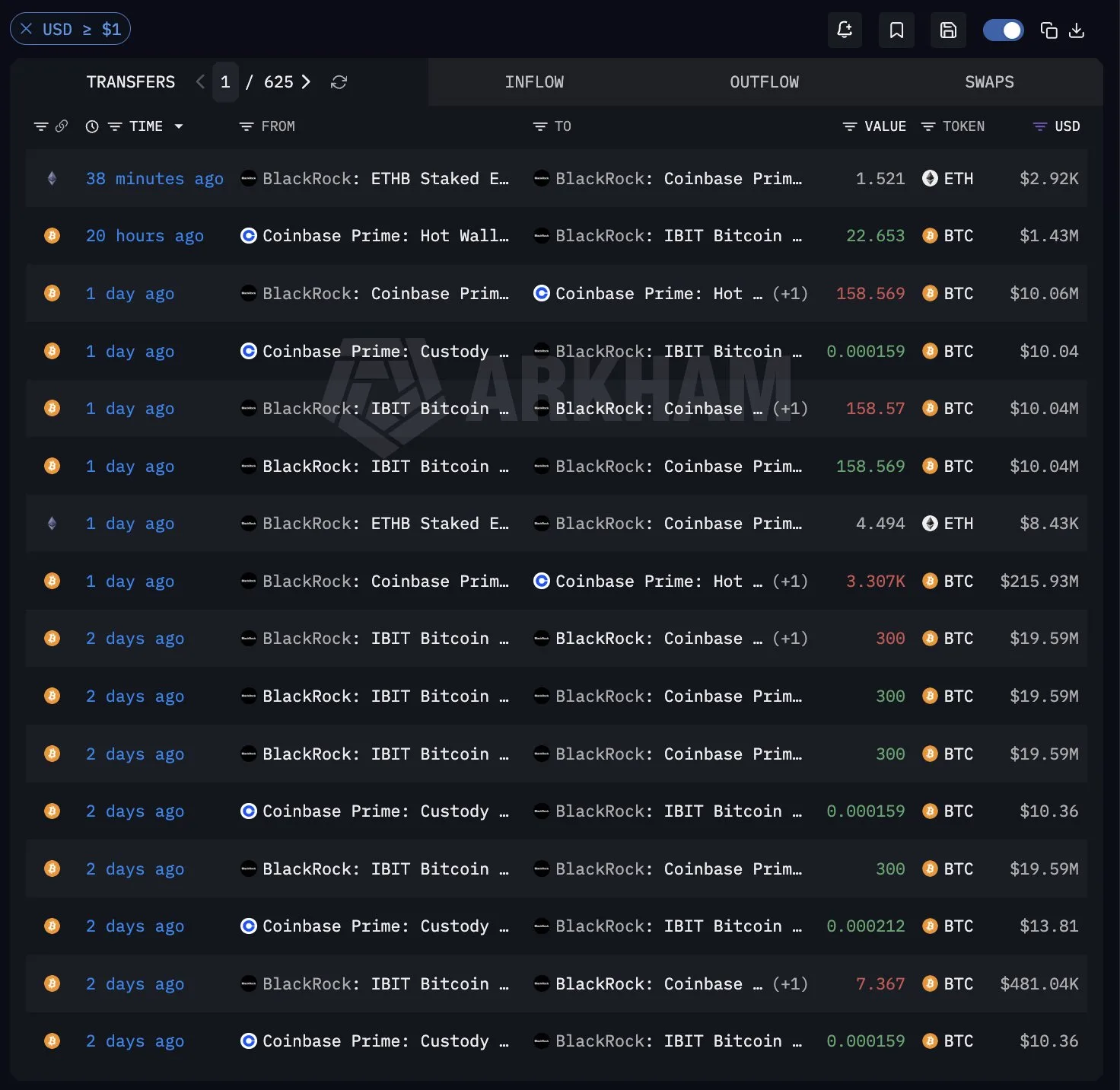Click the ETH token icon in the $8.43K row
This screenshot has width=1120, height=1090.
pyautogui.click(x=930, y=524)
